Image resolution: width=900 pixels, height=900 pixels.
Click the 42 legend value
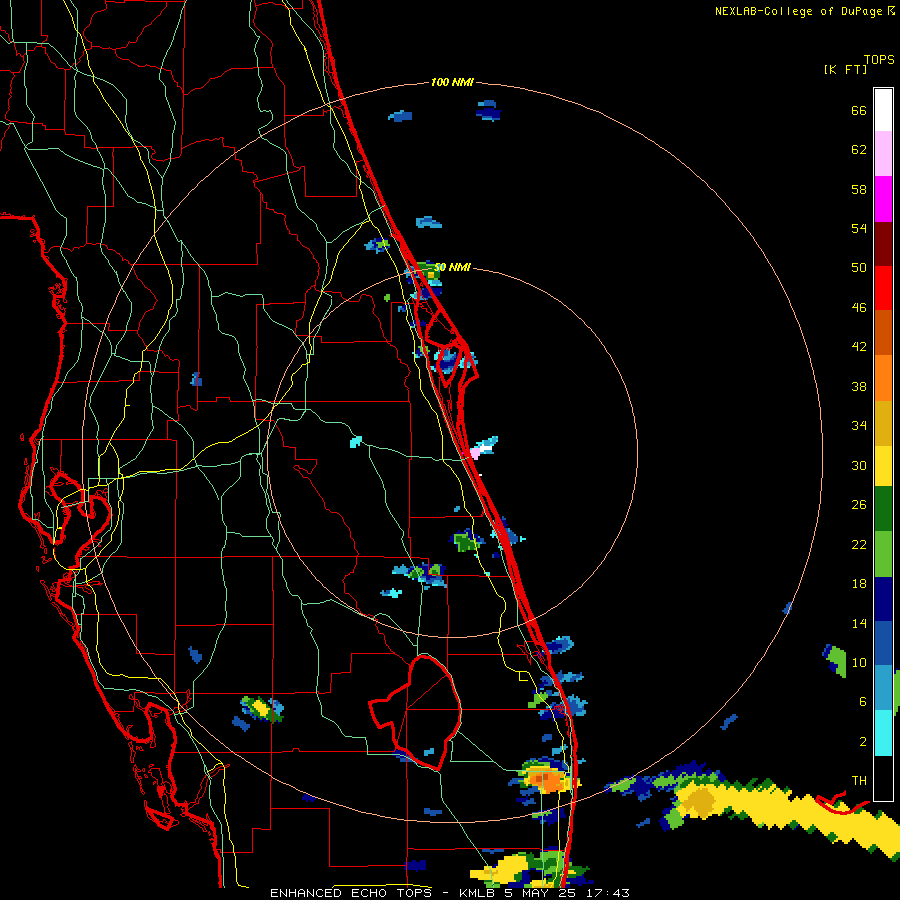(859, 347)
